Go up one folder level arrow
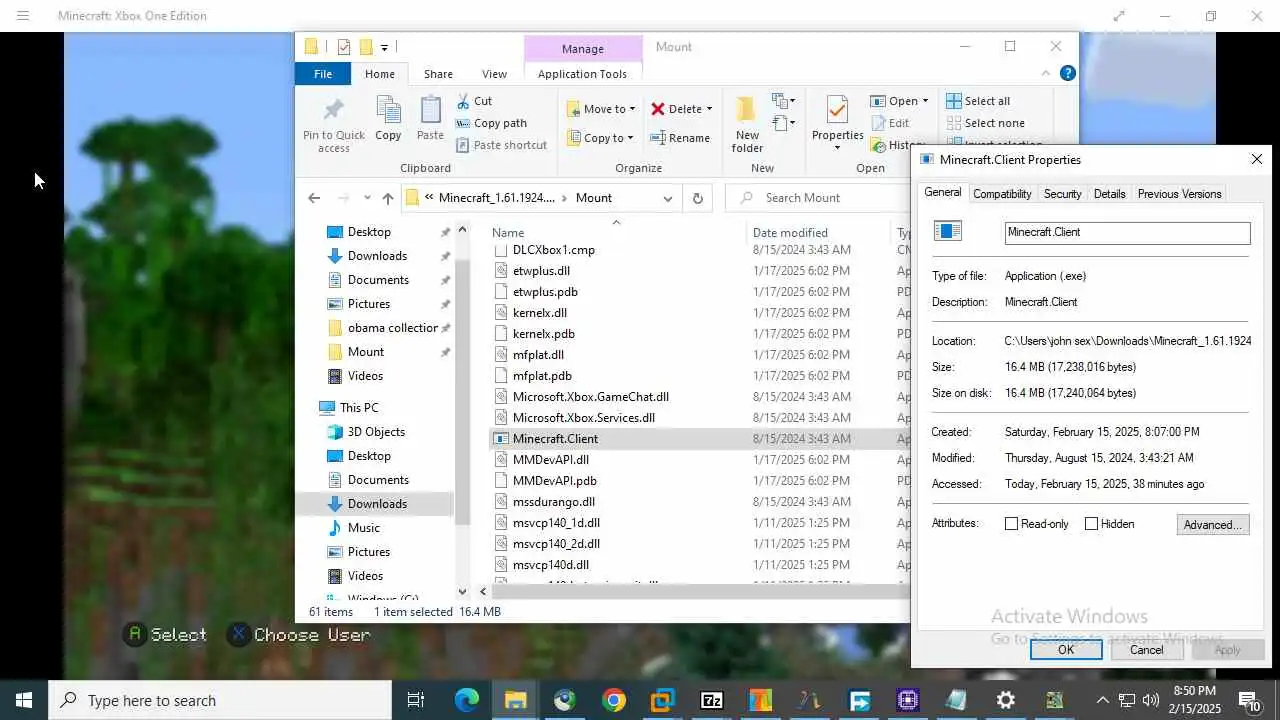This screenshot has height=720, width=1280. pyautogui.click(x=388, y=198)
